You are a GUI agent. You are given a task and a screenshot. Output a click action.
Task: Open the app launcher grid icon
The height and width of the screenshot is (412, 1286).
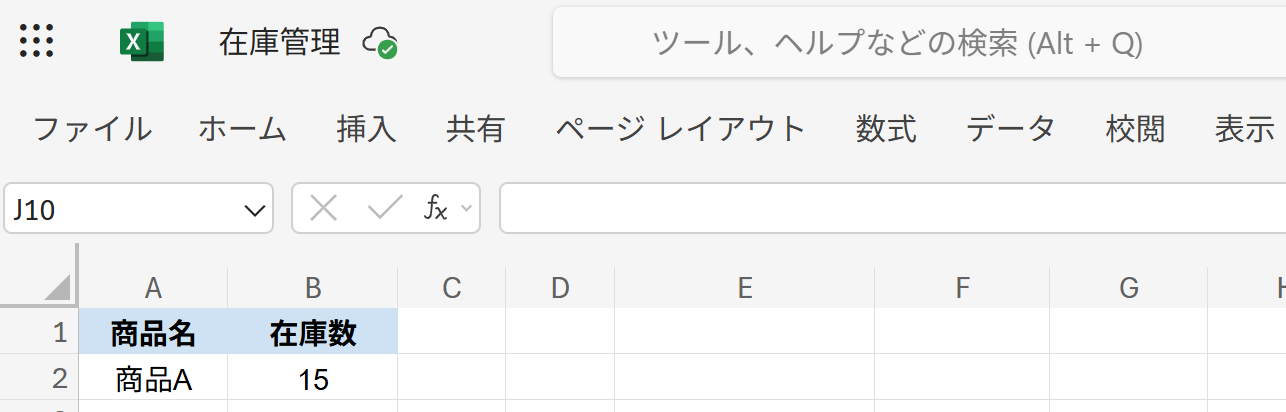pyautogui.click(x=37, y=42)
